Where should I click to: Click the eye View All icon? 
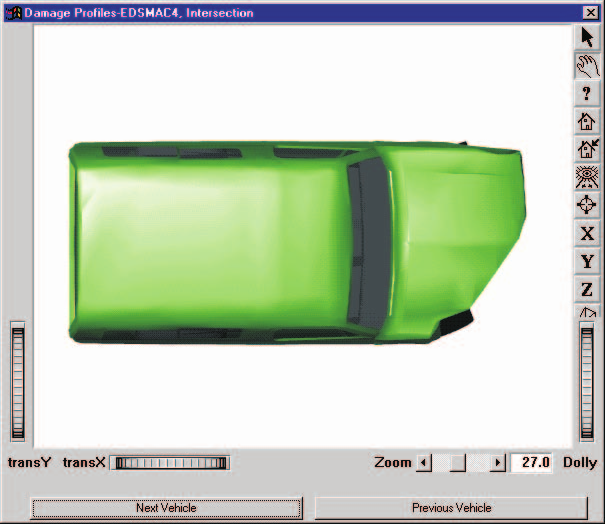click(x=587, y=177)
